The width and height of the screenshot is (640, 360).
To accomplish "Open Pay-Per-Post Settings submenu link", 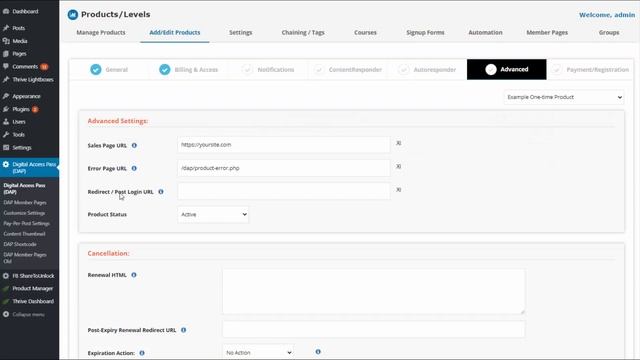I will 27,224.
